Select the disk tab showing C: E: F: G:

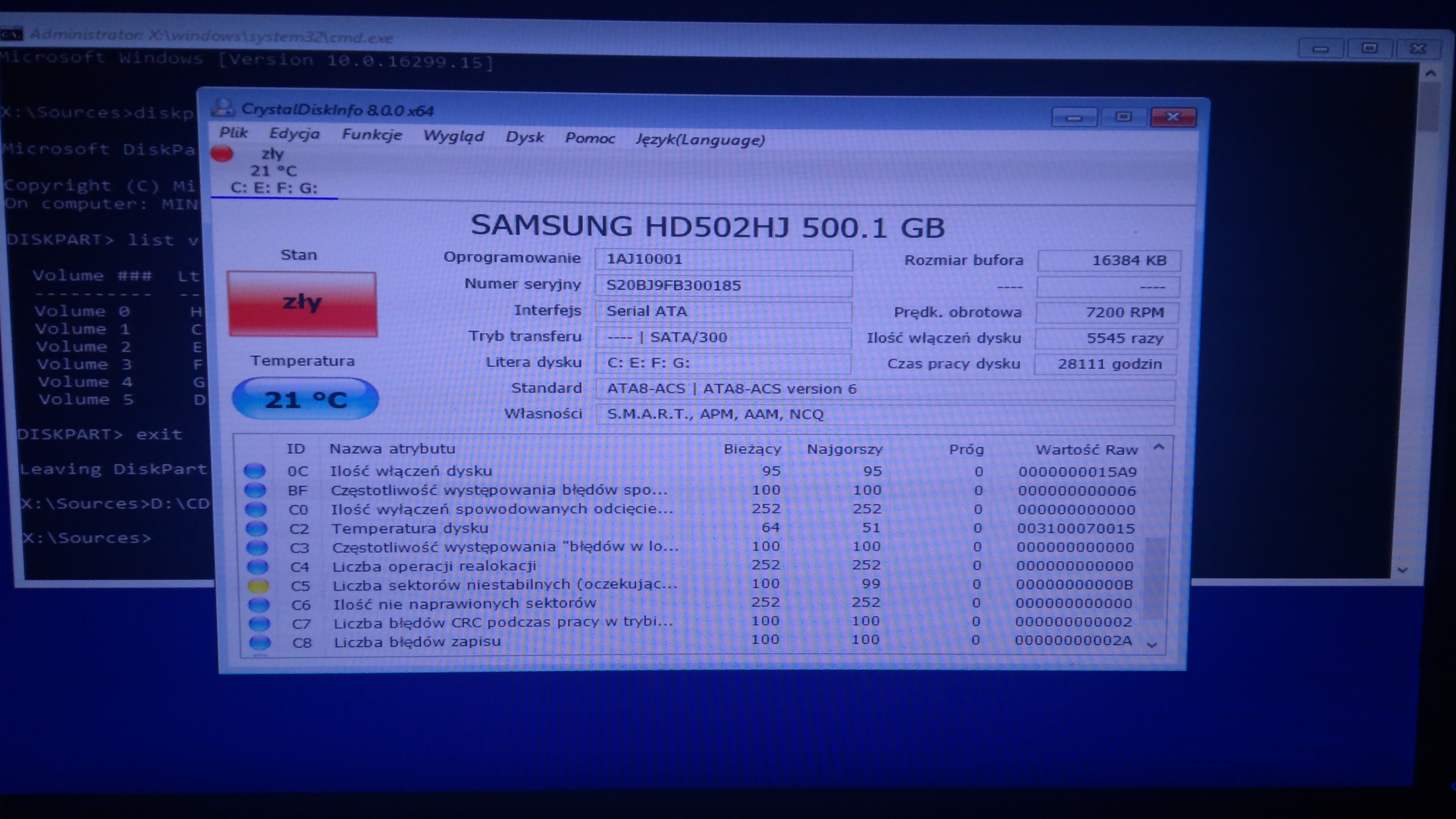274,171
